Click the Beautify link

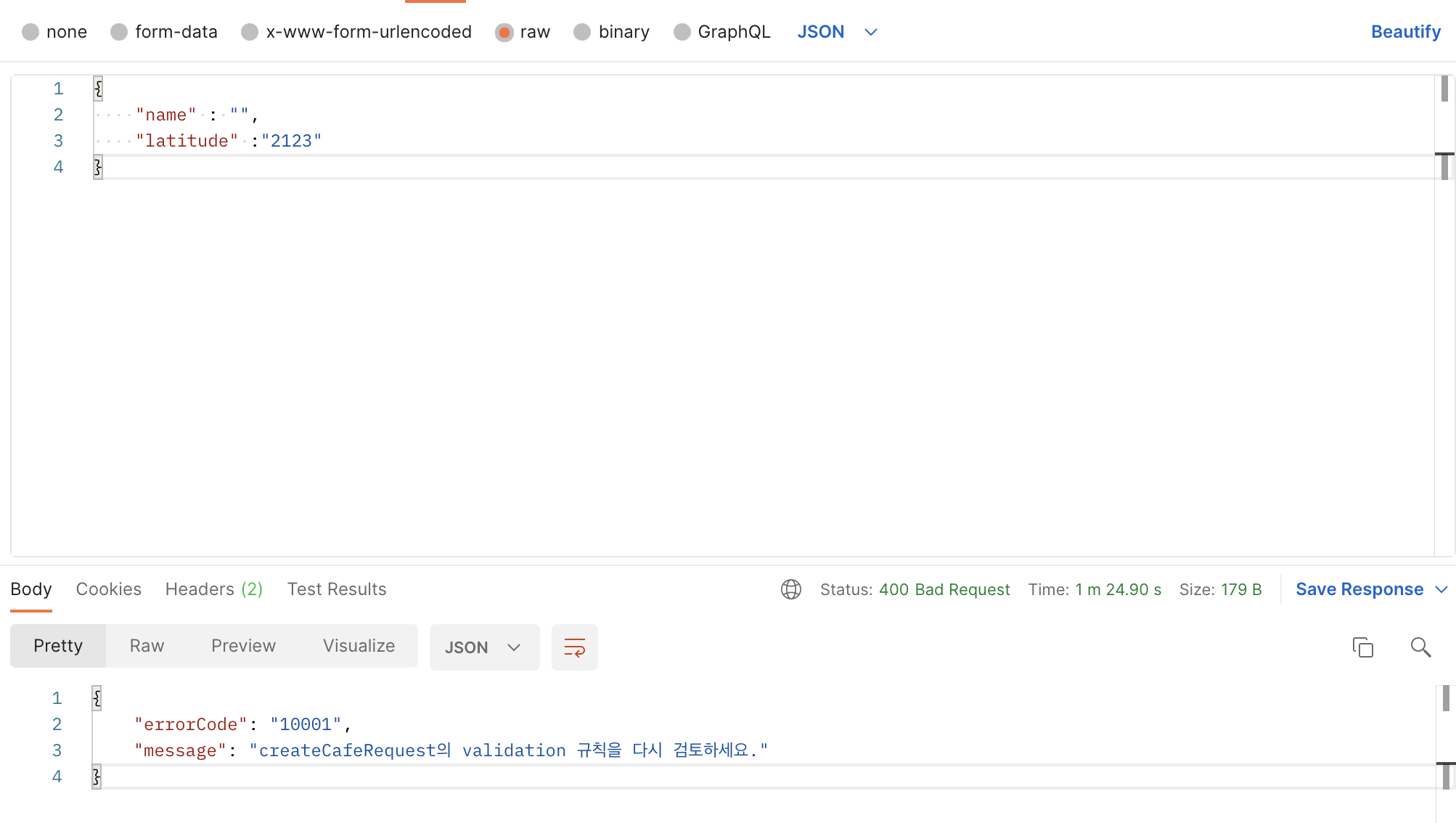pos(1405,32)
